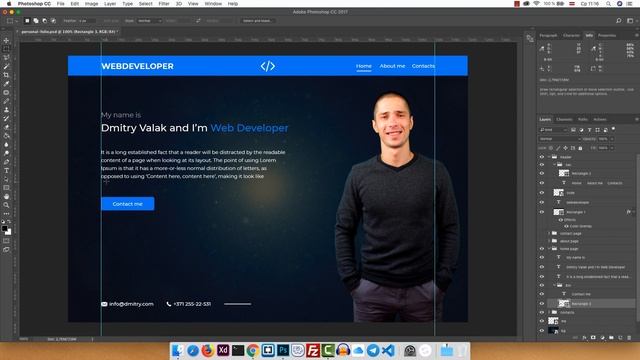This screenshot has height=360, width=640.
Task: Select the Rectangle 3 layer thumbnail
Action: click(564, 303)
